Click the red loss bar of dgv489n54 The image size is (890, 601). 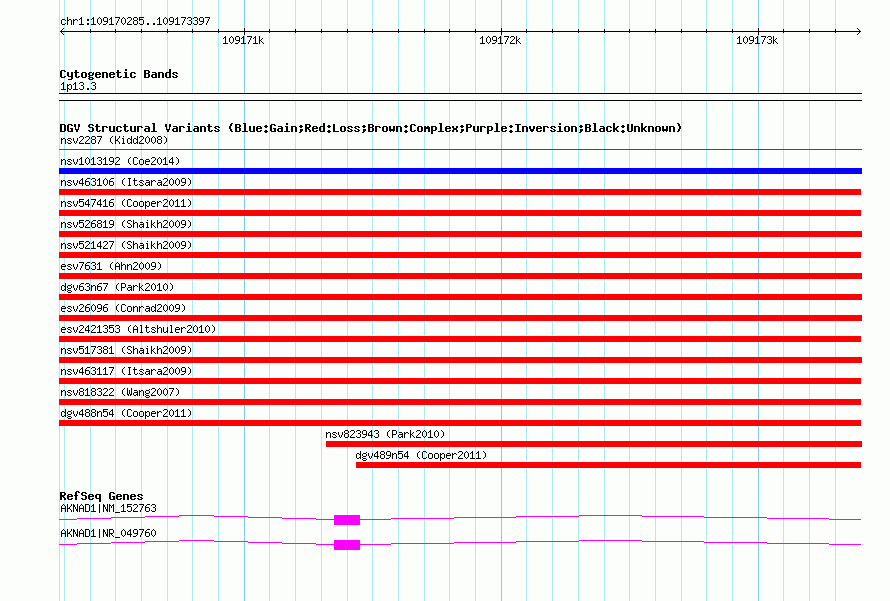[608, 465]
